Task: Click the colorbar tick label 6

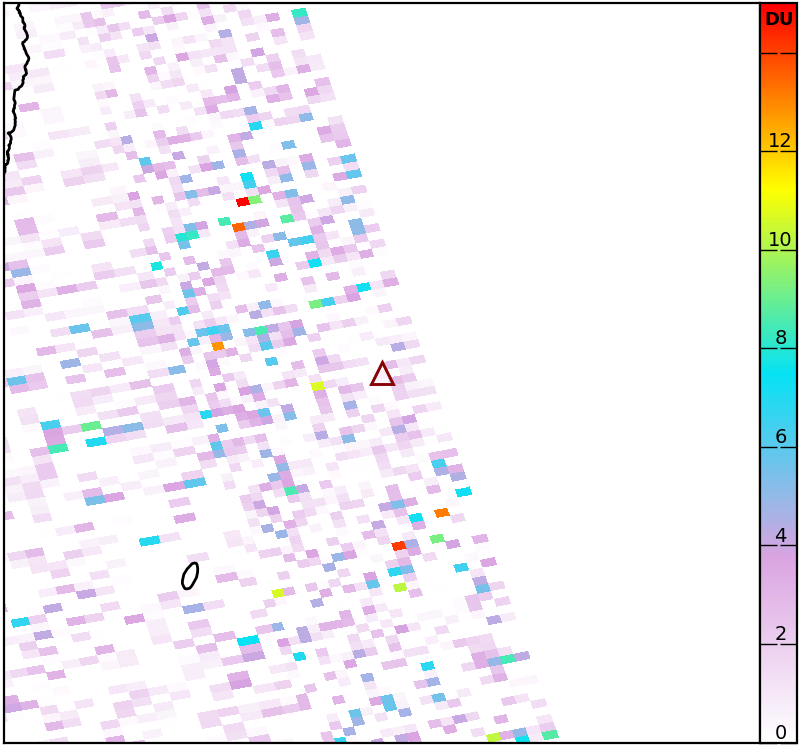Action: click(781, 436)
